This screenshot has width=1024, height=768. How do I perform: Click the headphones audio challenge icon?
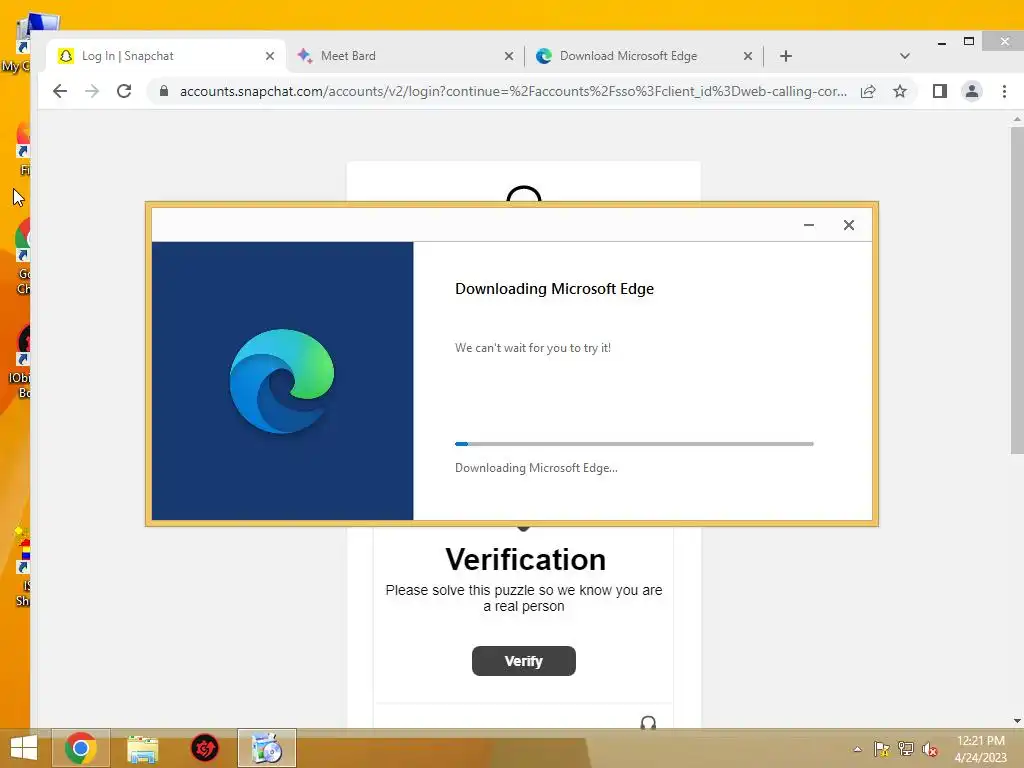click(x=648, y=722)
